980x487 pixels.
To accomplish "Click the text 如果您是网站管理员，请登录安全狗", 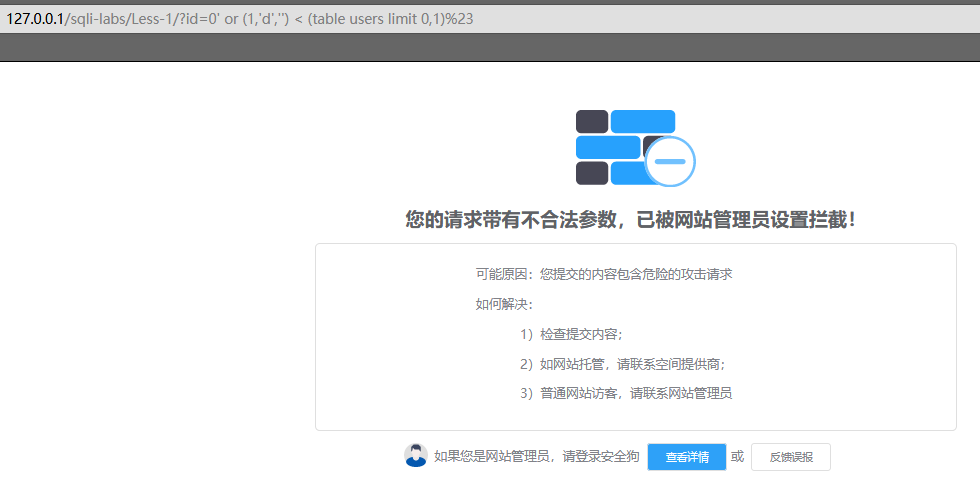I will [x=536, y=457].
